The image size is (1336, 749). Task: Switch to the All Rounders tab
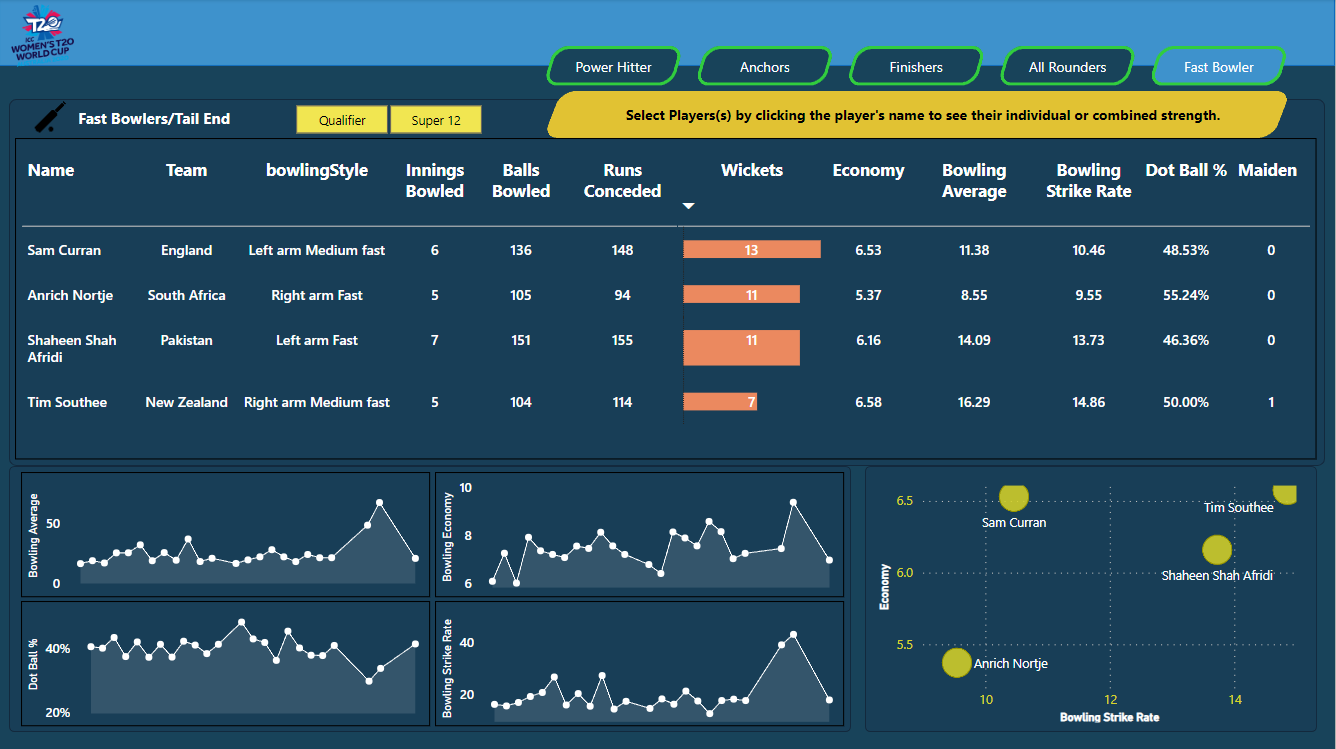(1068, 67)
